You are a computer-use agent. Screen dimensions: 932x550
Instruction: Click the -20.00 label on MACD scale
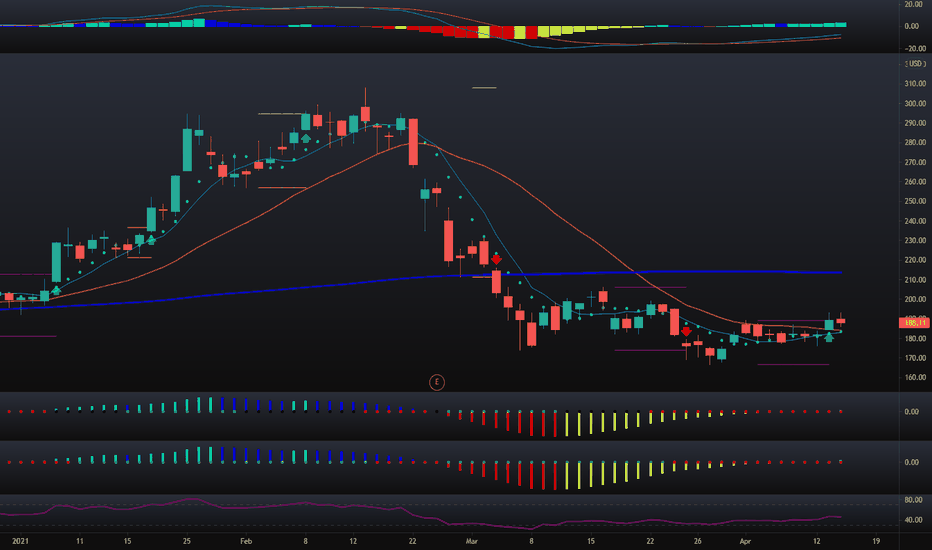pos(914,49)
